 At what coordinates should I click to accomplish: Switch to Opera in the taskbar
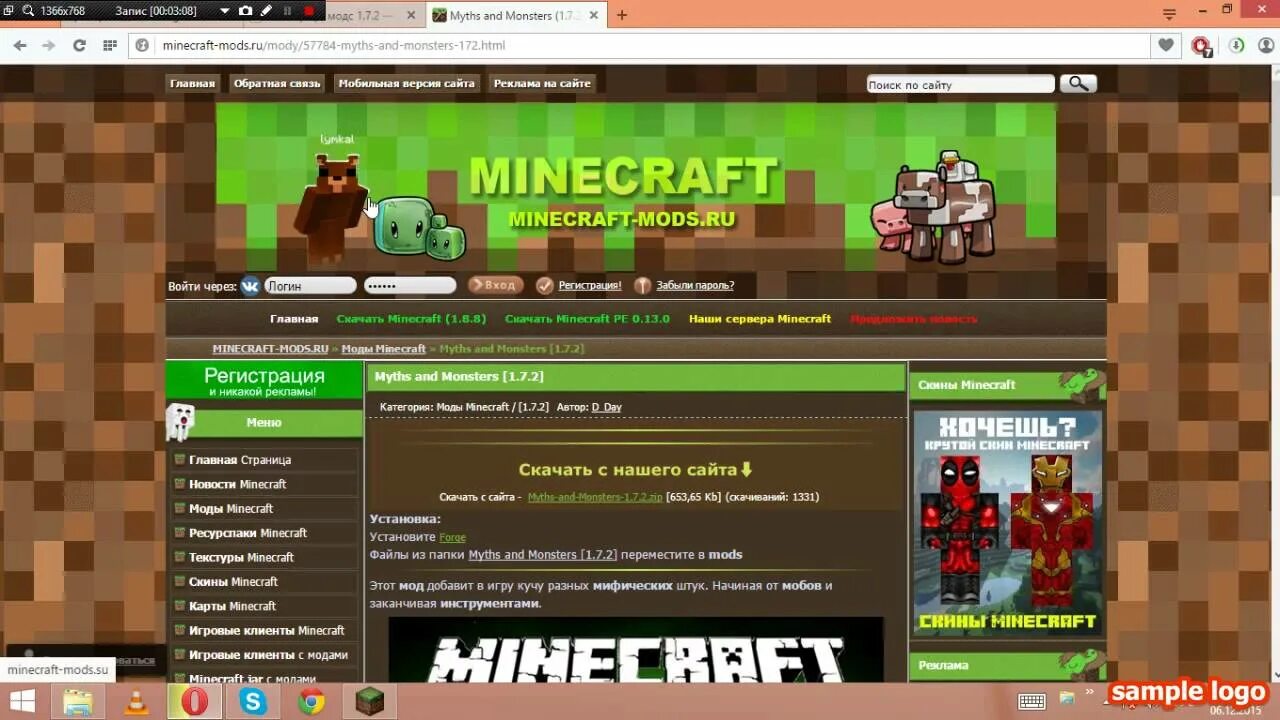click(194, 701)
